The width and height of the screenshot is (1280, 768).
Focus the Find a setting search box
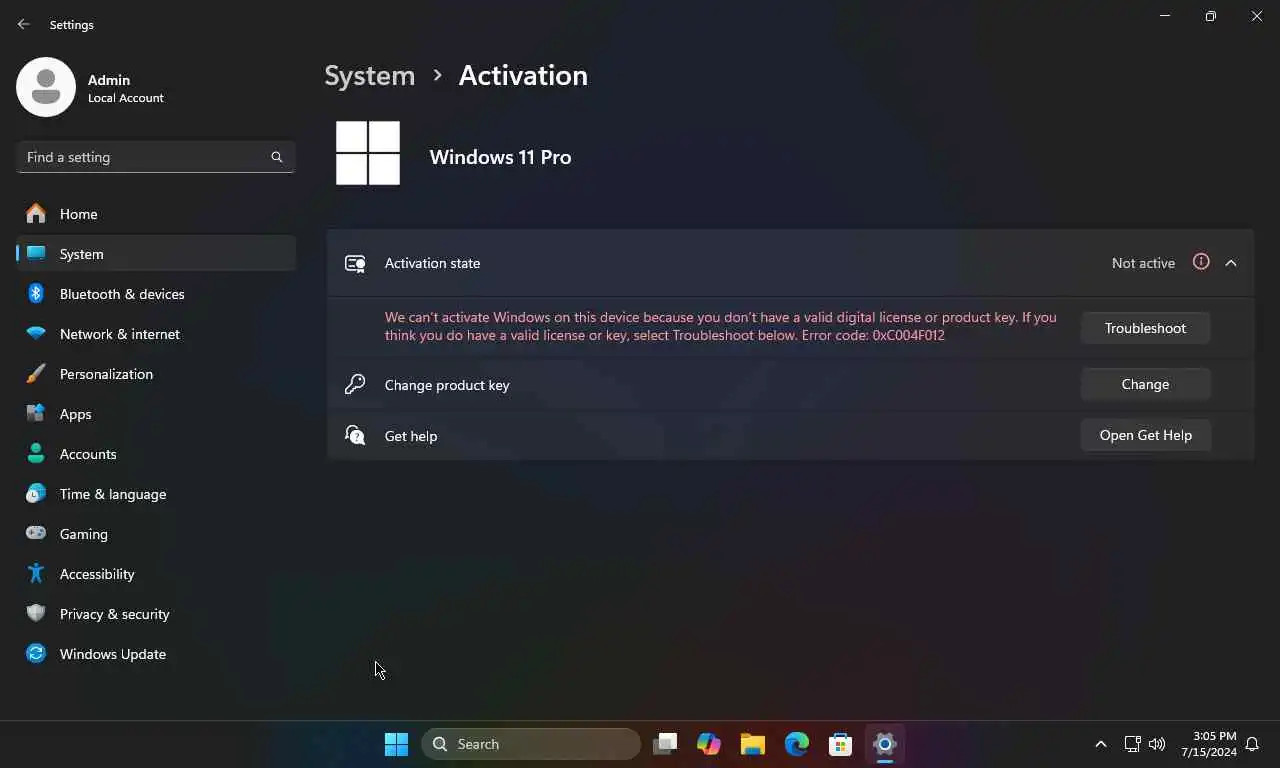point(156,157)
